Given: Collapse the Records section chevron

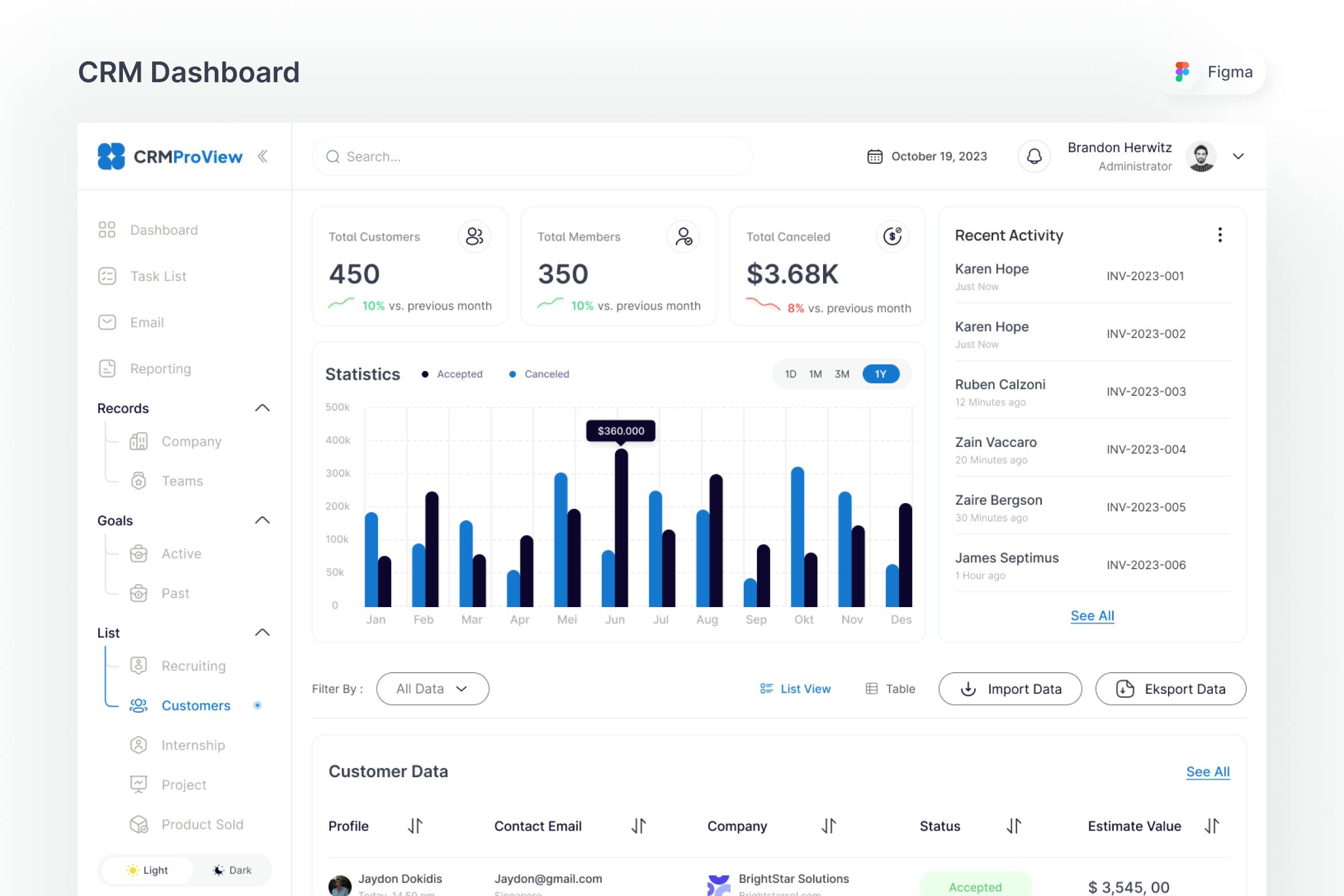Looking at the screenshot, I should click(x=262, y=408).
